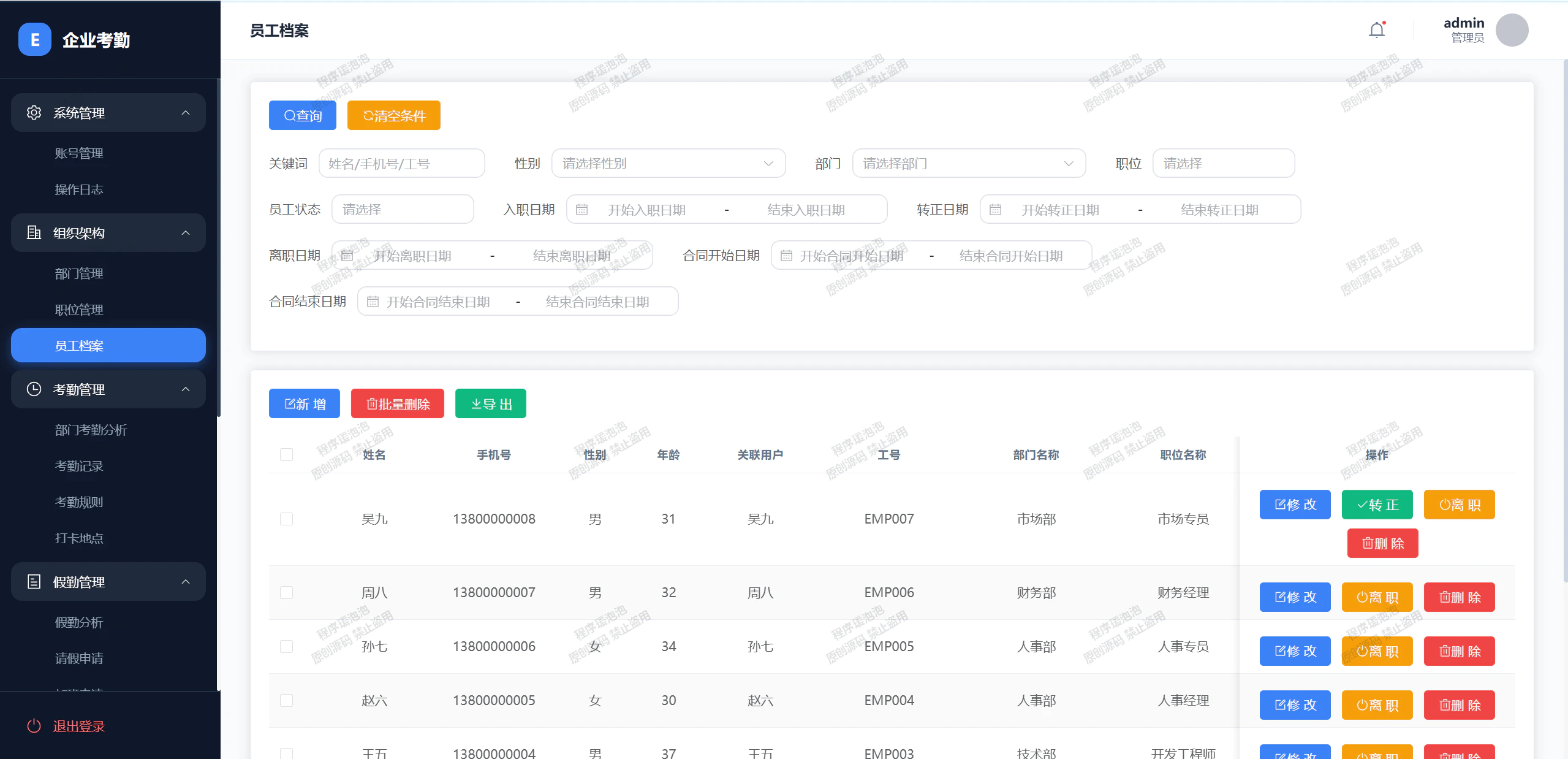Click the 清空条件 reset button

tap(394, 115)
